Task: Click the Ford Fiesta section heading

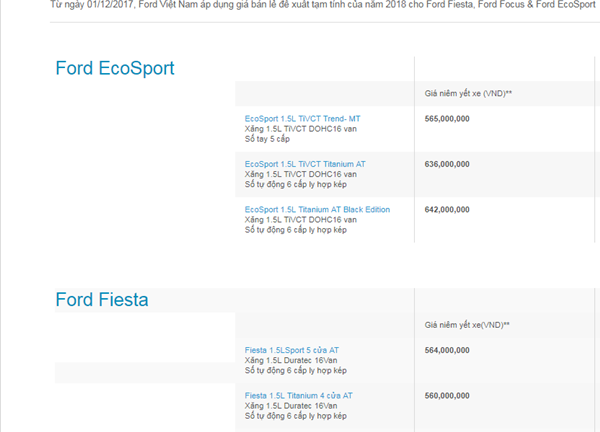Action: coord(102,299)
